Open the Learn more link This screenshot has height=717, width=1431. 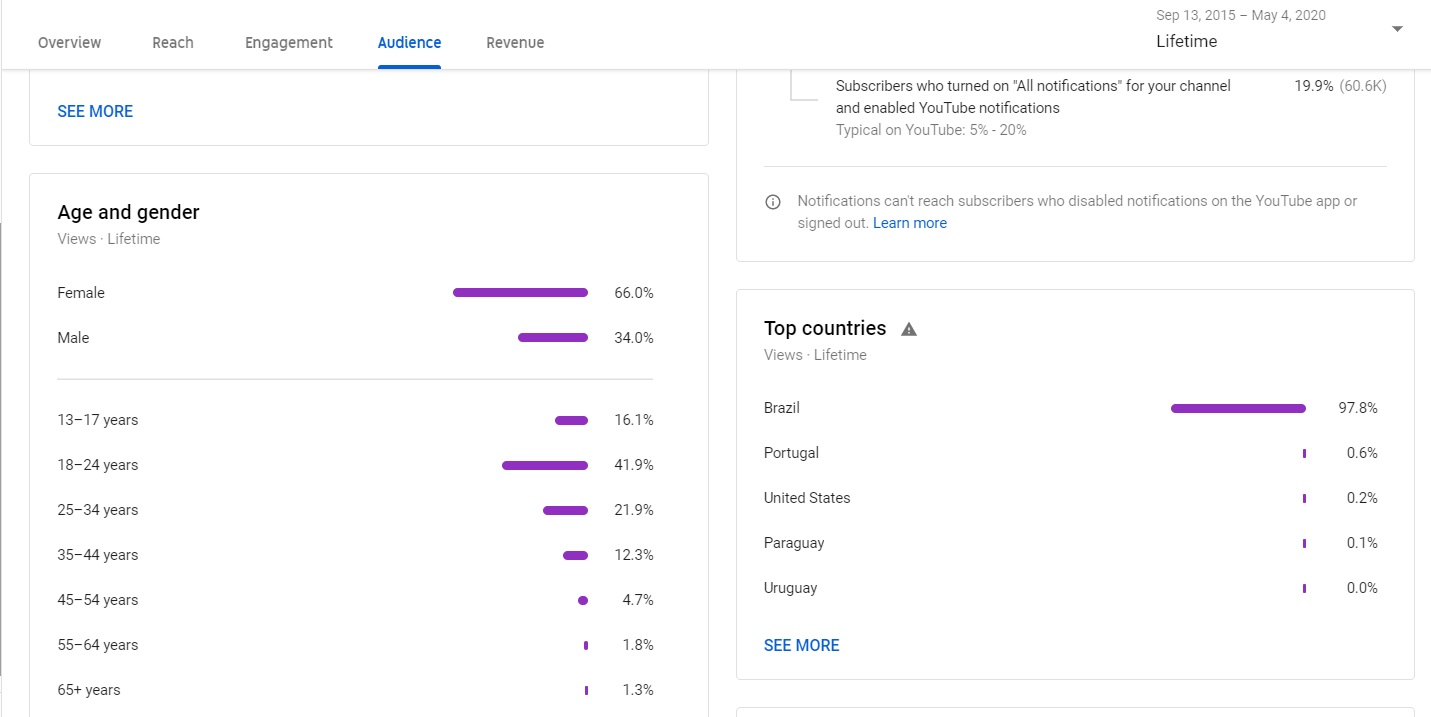[910, 223]
